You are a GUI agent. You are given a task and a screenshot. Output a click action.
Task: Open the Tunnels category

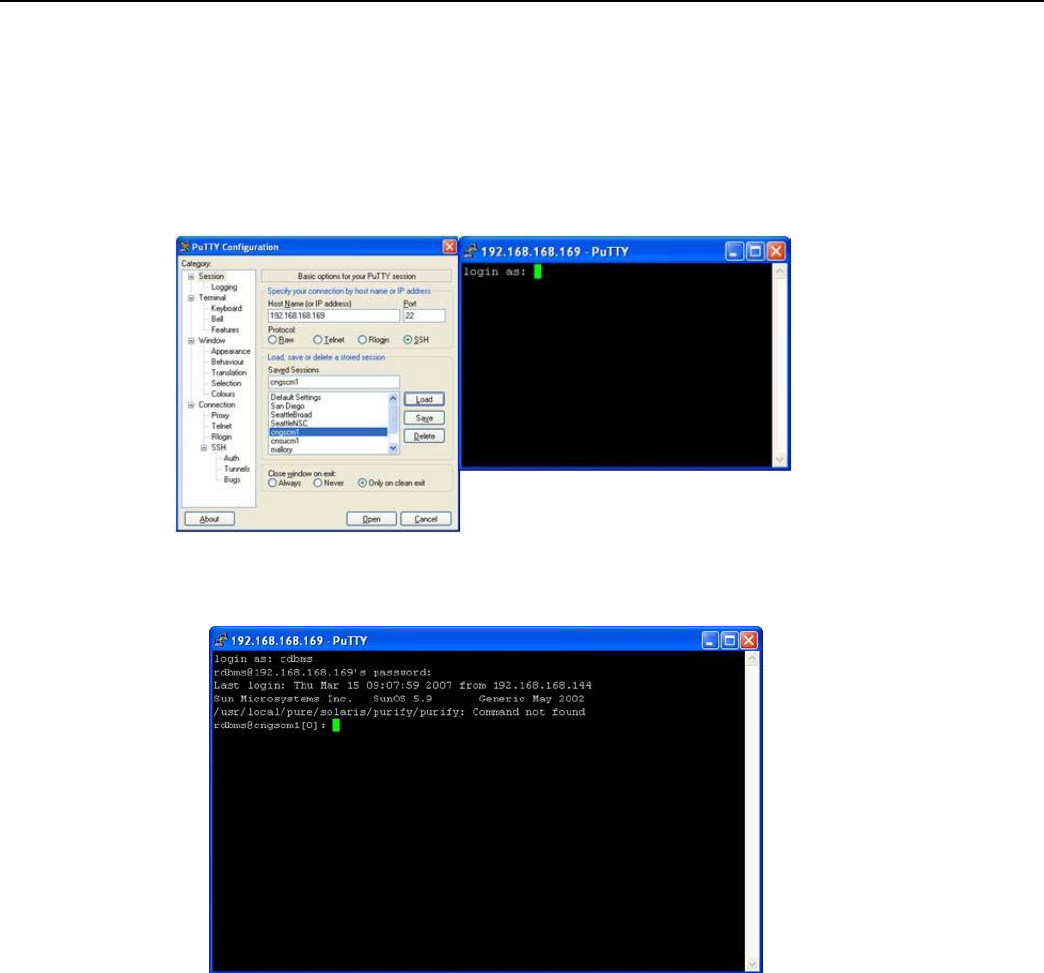tap(236, 469)
